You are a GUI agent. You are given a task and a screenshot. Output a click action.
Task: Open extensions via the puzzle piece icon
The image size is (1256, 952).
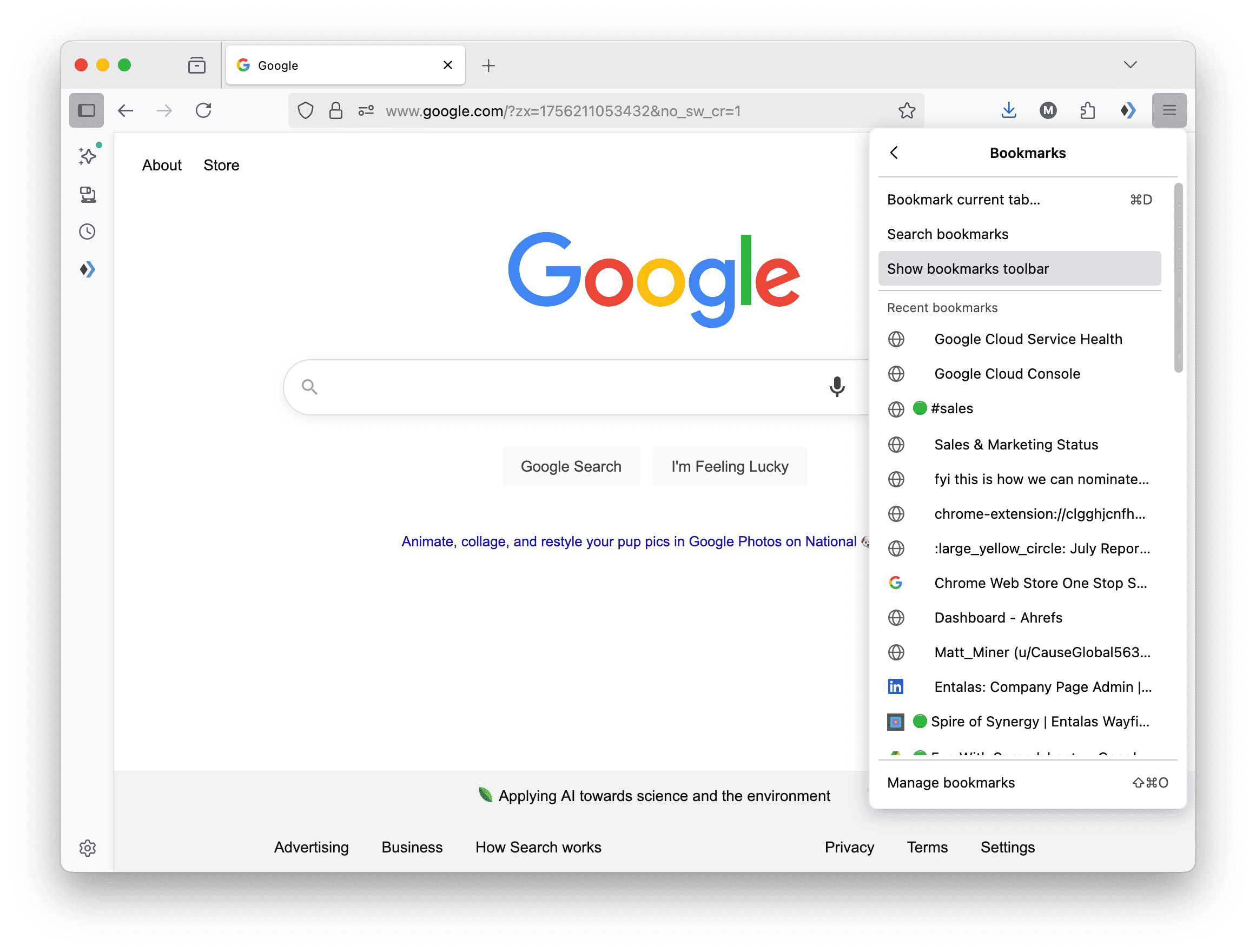click(1088, 110)
